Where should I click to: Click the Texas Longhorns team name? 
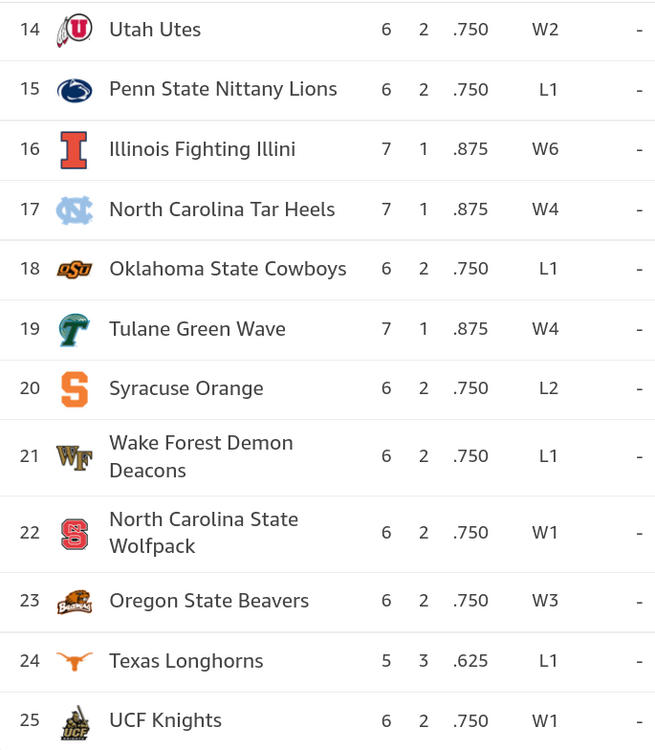186,661
